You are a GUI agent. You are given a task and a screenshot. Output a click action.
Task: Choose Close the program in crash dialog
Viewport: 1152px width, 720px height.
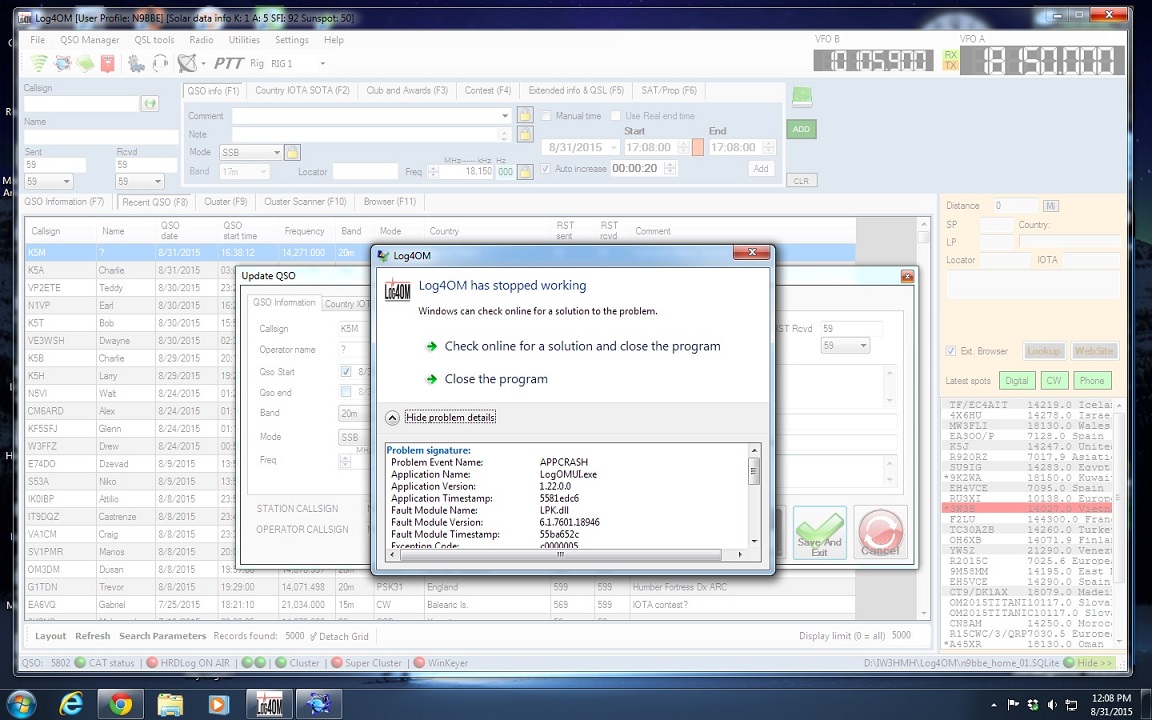click(496, 379)
